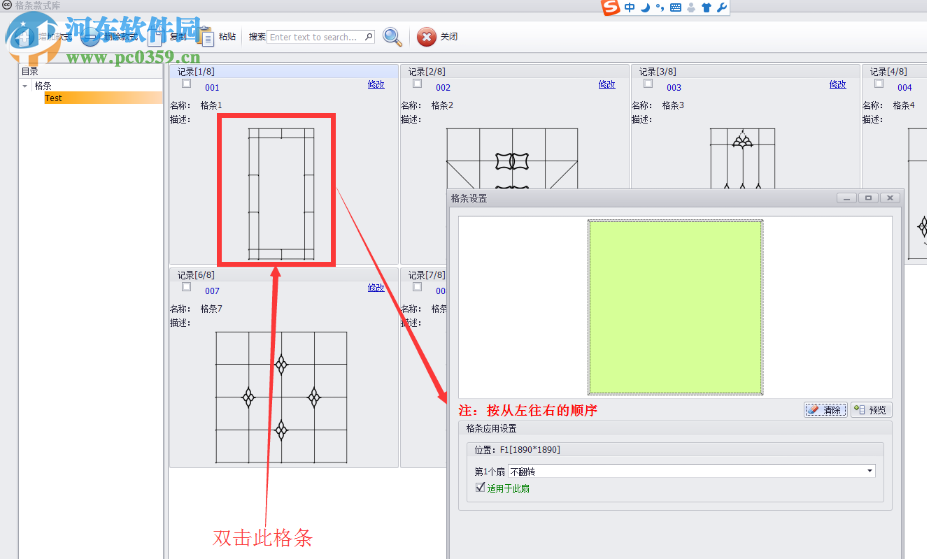The width and height of the screenshot is (927, 559).
Task: Click the 007 record number
Action: pyautogui.click(x=212, y=291)
